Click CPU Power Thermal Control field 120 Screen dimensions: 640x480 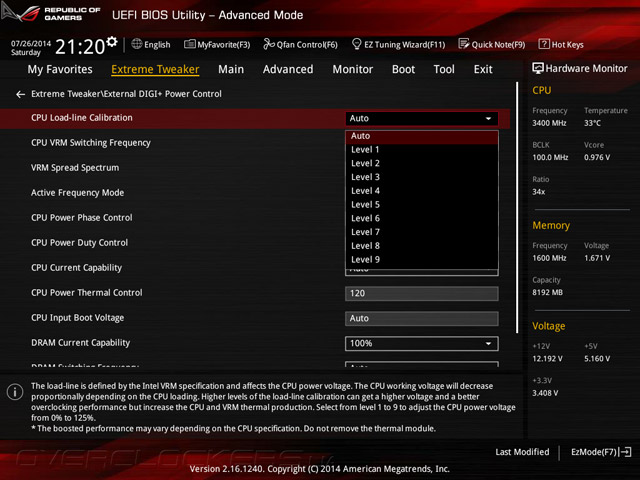422,293
